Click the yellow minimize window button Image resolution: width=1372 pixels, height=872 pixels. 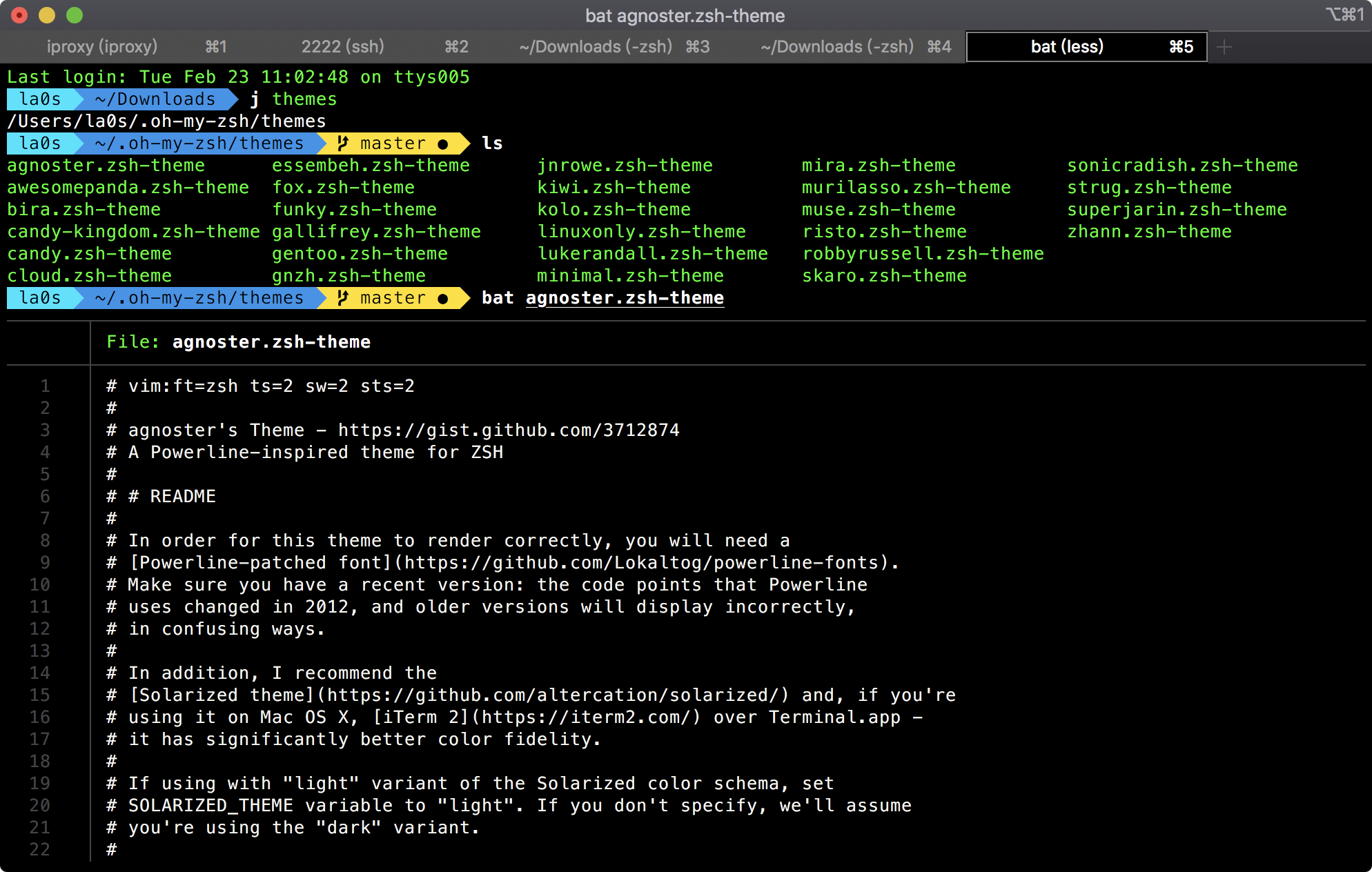pyautogui.click(x=47, y=15)
